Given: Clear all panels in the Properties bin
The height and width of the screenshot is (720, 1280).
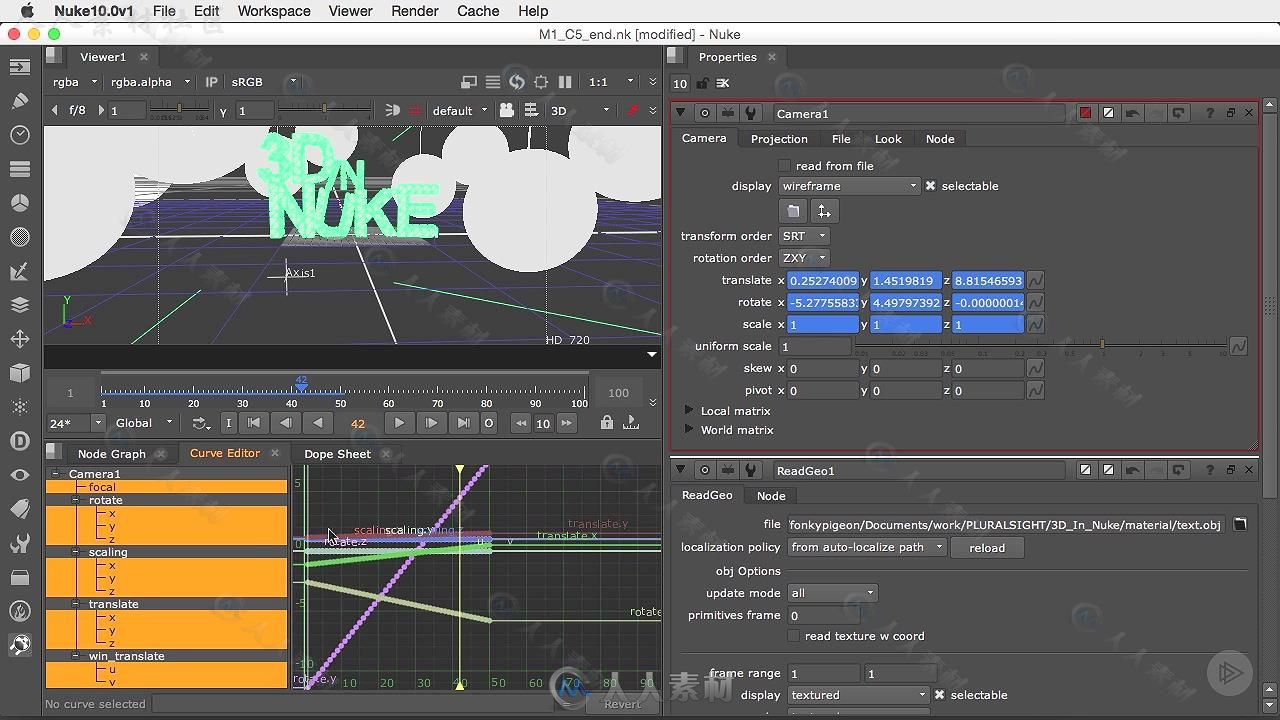Looking at the screenshot, I should click(723, 83).
